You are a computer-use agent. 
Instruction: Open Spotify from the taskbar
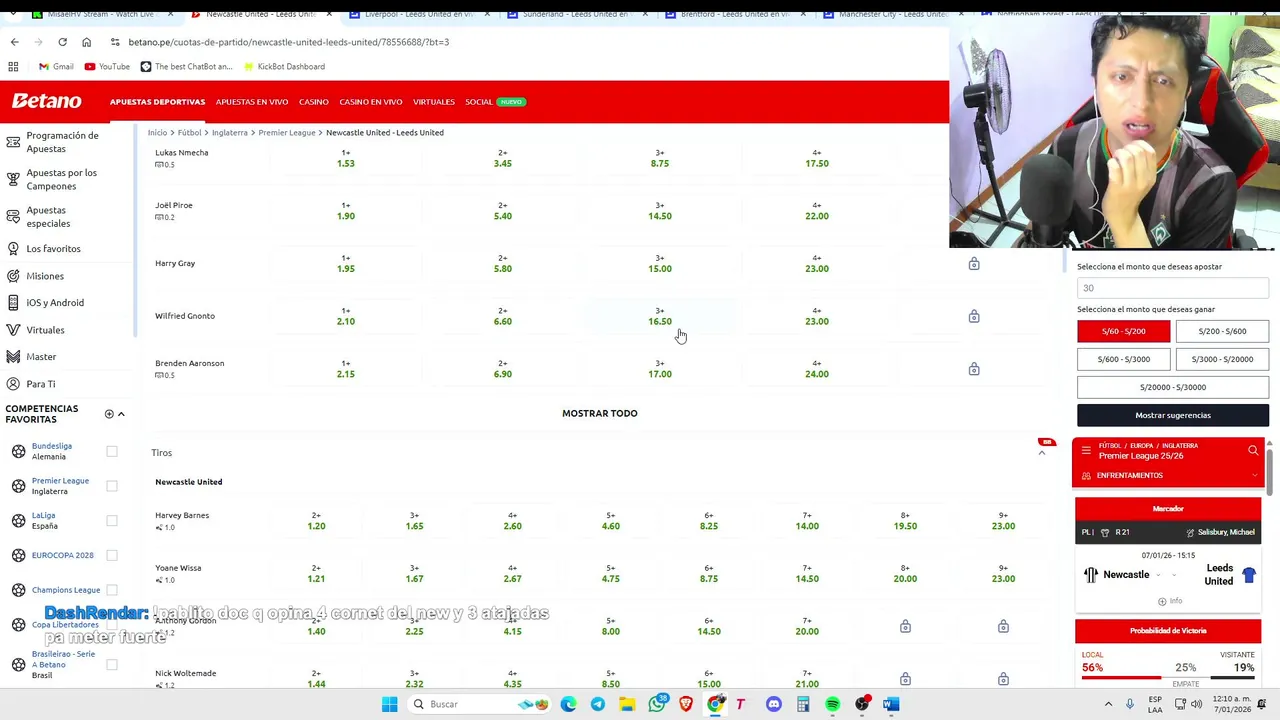click(x=832, y=704)
